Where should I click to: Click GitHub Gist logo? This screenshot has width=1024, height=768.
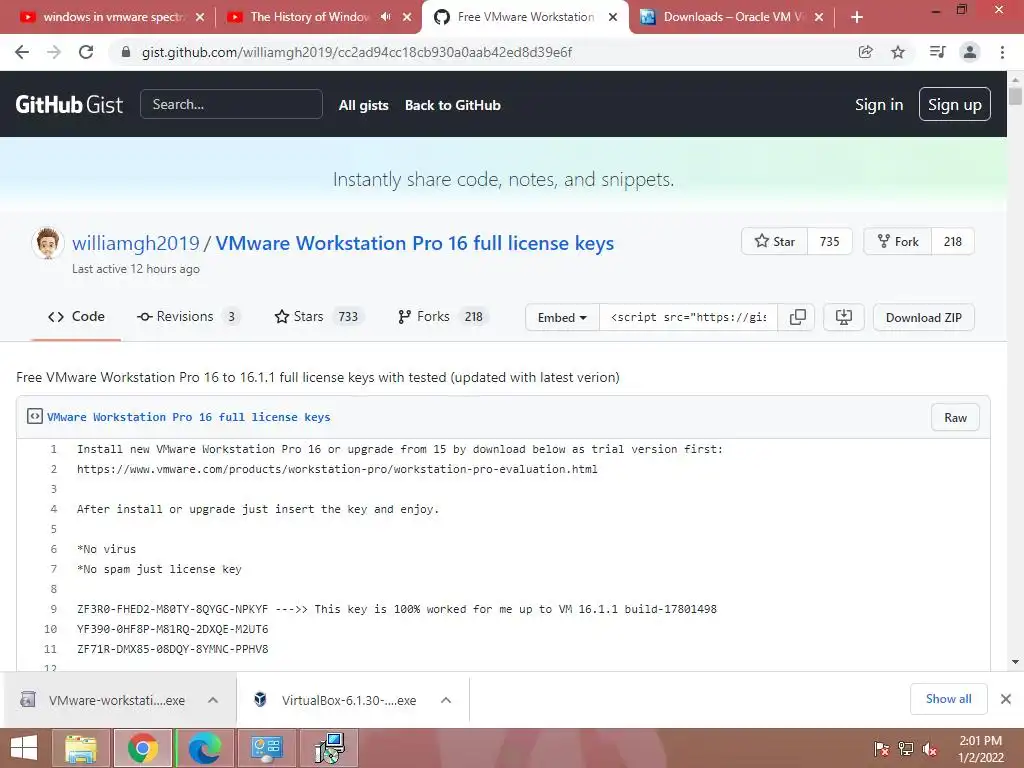pos(69,104)
